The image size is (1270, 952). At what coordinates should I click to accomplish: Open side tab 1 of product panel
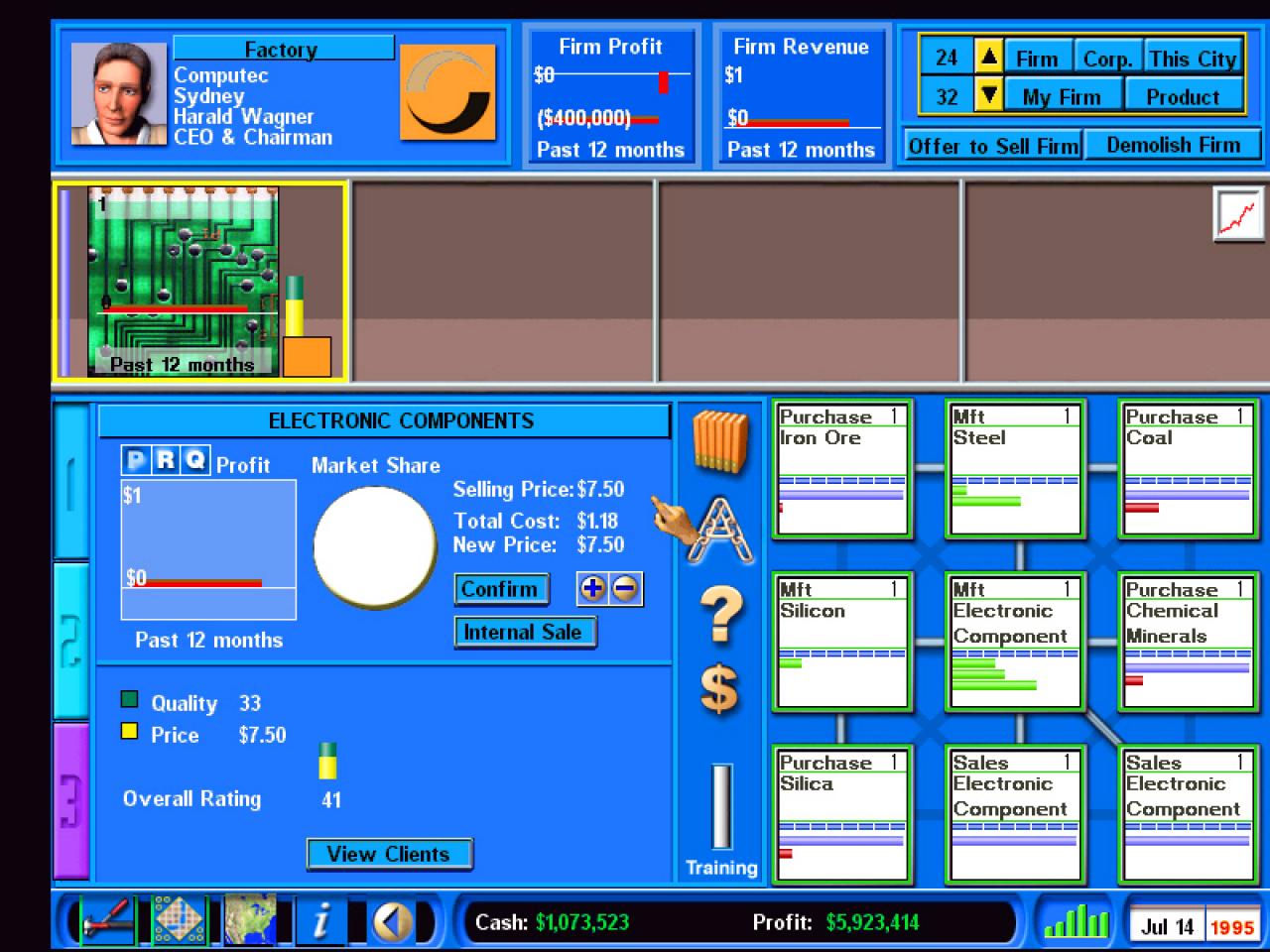70,481
